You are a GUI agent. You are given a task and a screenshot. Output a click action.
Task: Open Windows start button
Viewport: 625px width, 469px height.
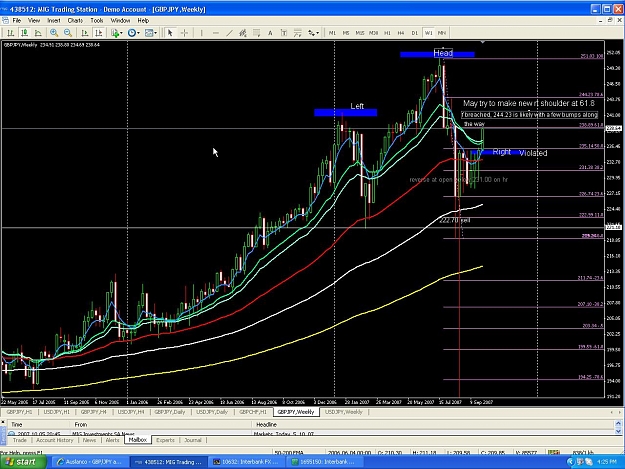tap(24, 462)
